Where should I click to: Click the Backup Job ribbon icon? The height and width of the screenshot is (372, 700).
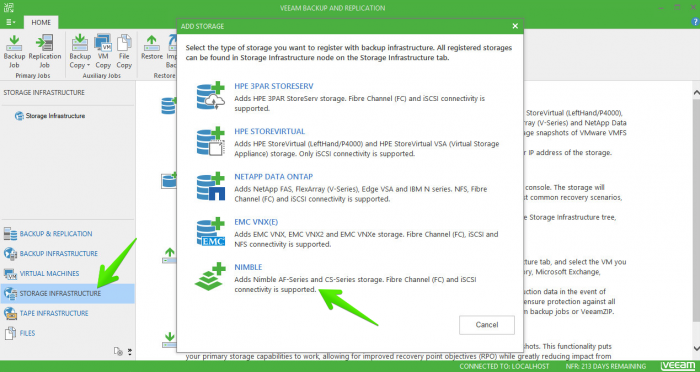tap(14, 43)
